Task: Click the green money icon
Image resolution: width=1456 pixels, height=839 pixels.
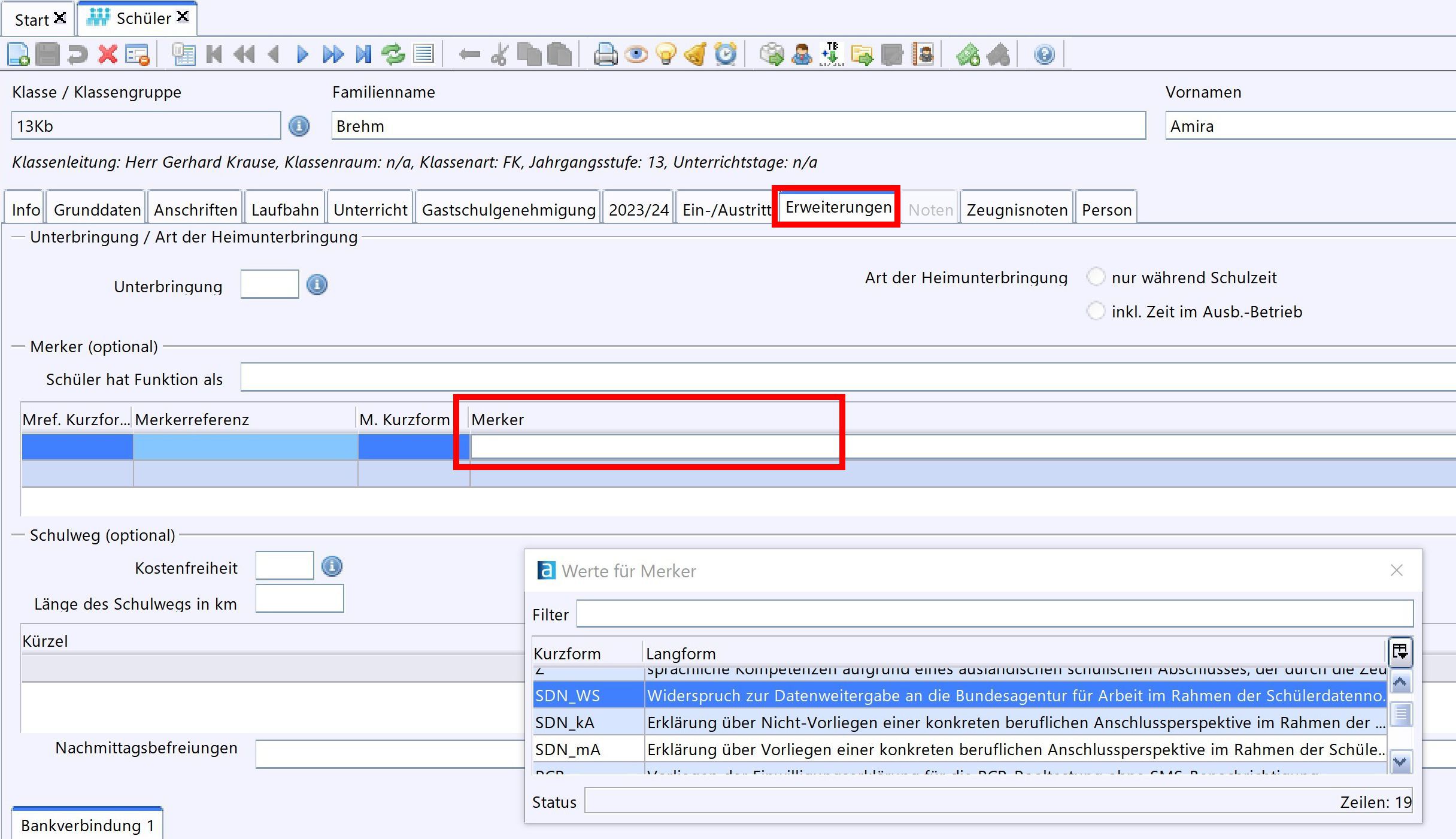Action: tap(968, 54)
